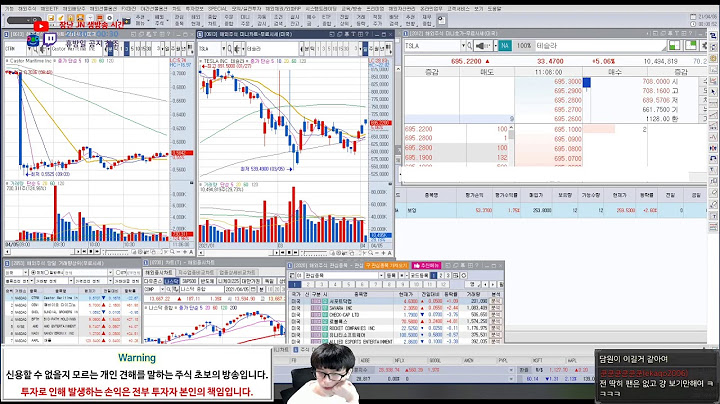Switch to 업종상세비교차트 tab
The height and width of the screenshot is (404, 720).
pyautogui.click(x=237, y=272)
